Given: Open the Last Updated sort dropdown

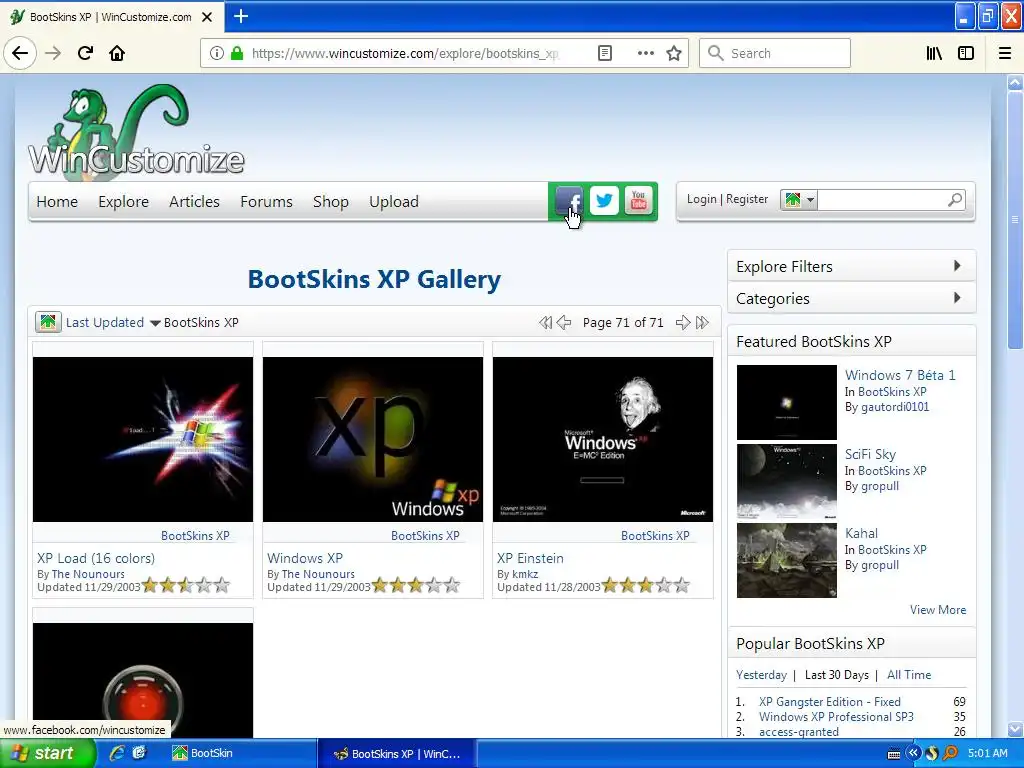Looking at the screenshot, I should click(113, 323).
